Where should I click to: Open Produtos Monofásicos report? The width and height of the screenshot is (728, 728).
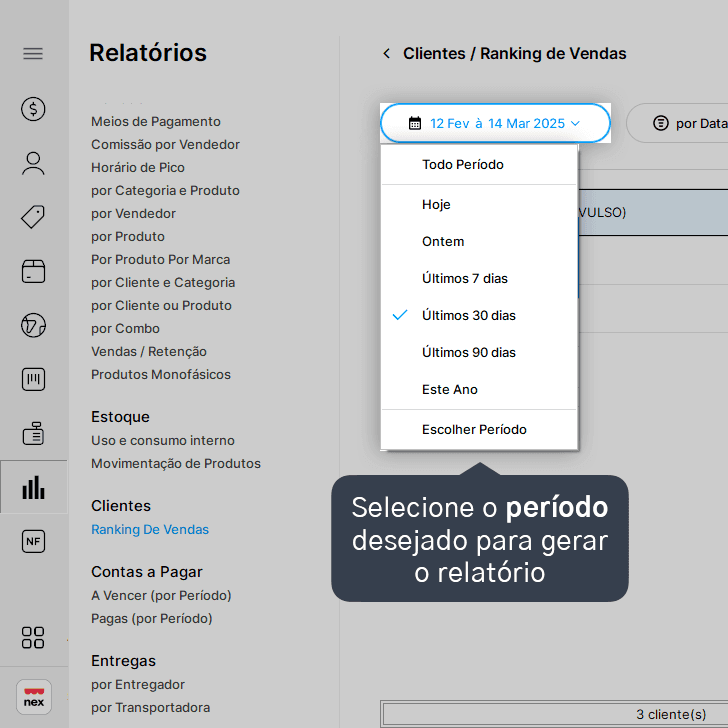(161, 374)
